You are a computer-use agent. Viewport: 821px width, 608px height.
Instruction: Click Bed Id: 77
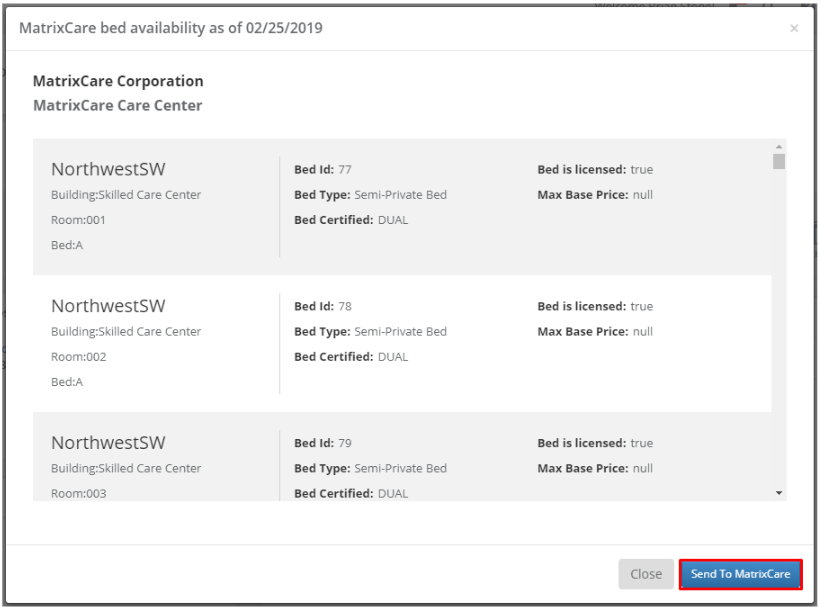point(323,170)
